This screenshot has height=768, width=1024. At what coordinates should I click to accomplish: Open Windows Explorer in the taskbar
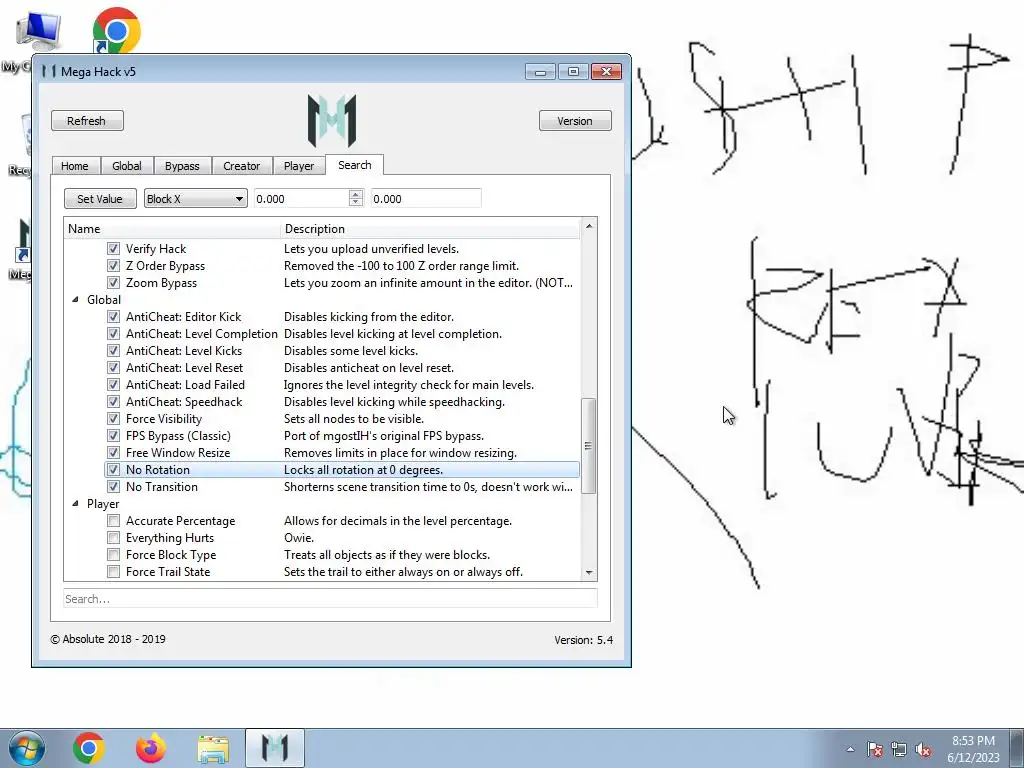(x=213, y=748)
